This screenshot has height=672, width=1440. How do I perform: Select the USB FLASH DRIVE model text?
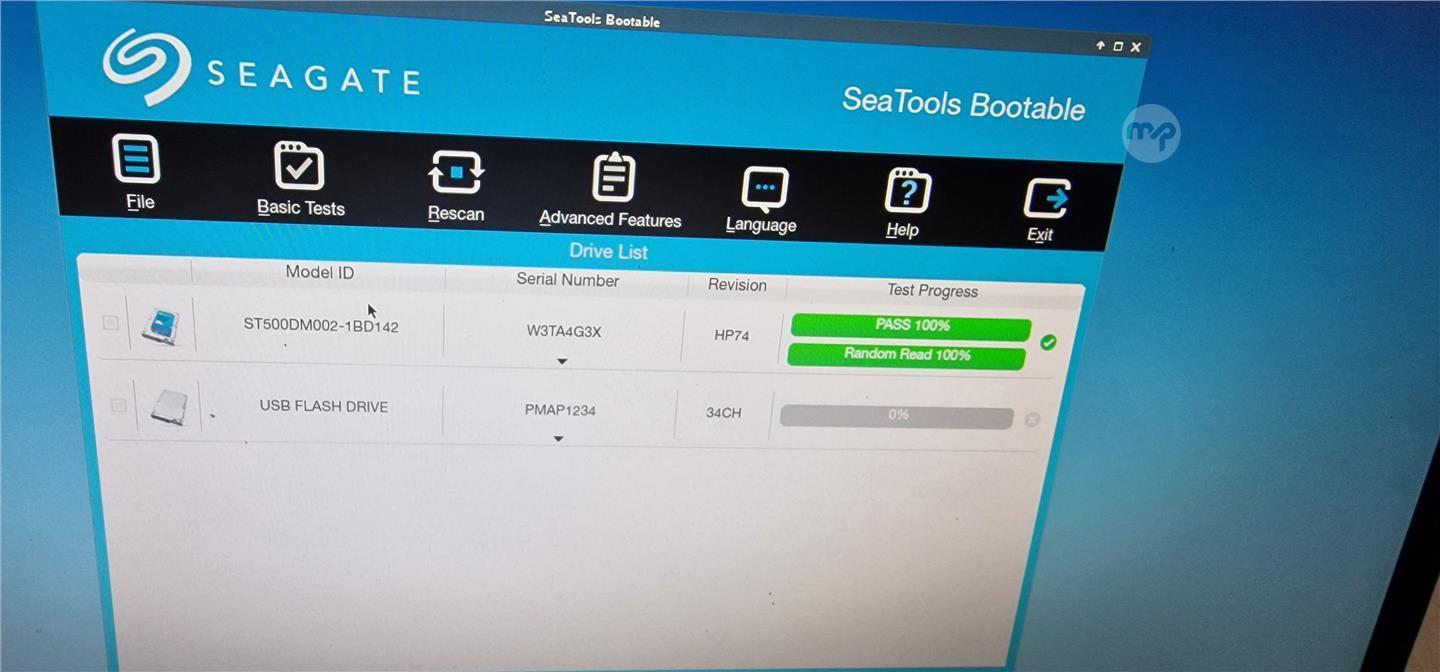coord(324,406)
